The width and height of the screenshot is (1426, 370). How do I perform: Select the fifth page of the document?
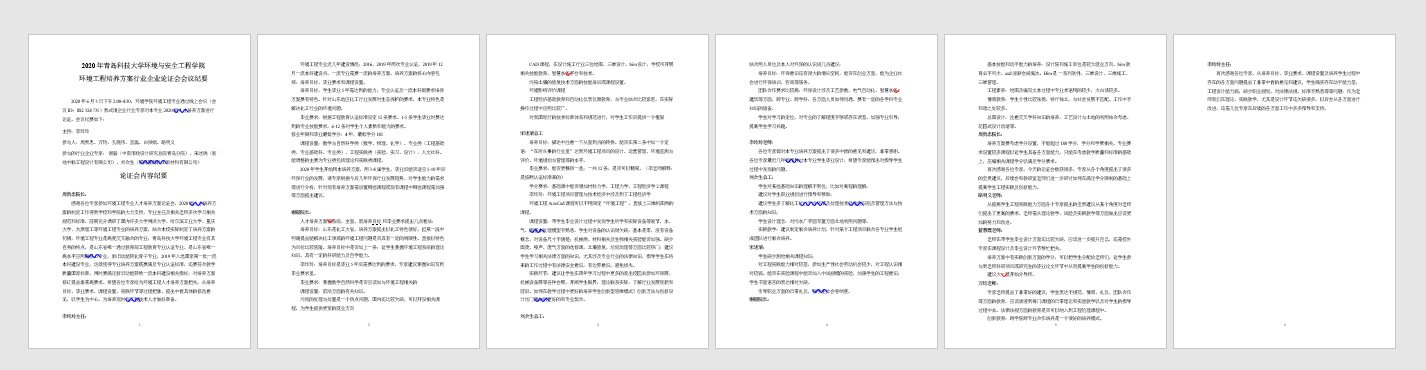point(1055,192)
